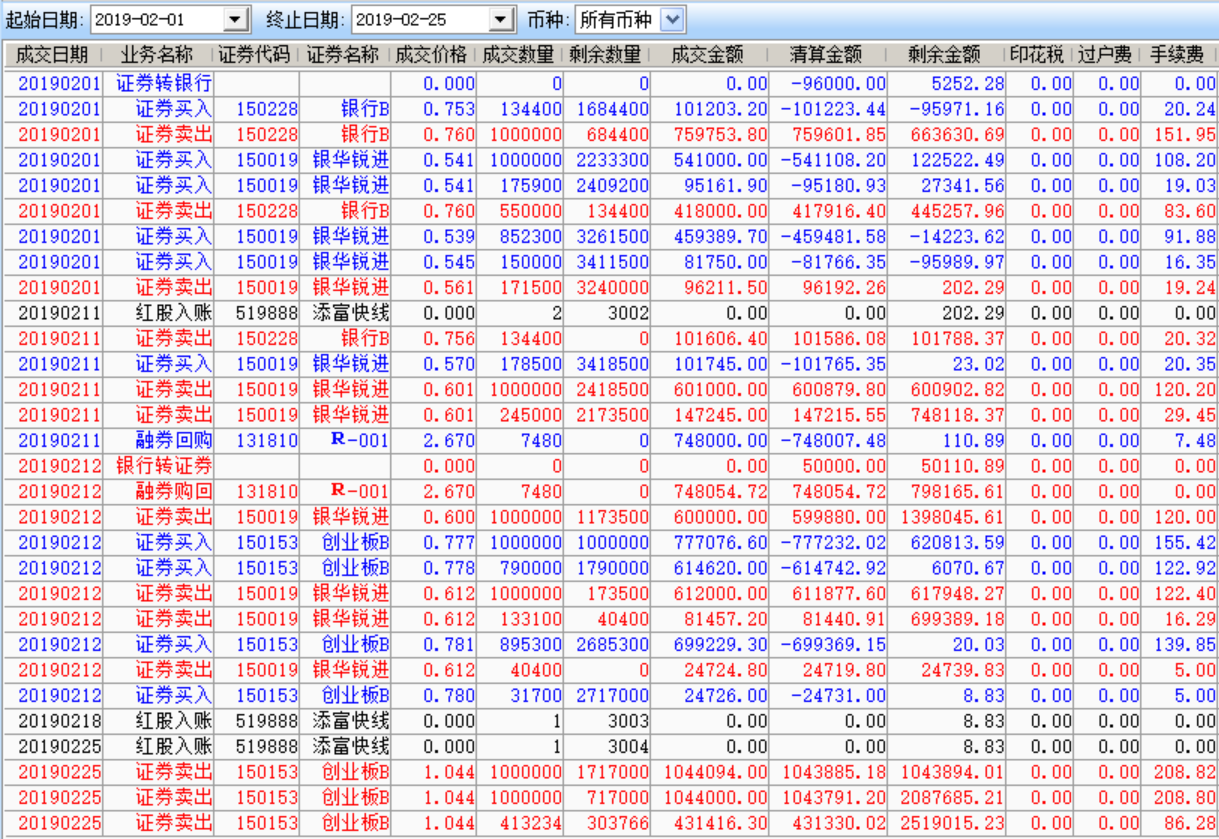
Task: Click transaction amount 699229.30
Action: tap(719, 645)
